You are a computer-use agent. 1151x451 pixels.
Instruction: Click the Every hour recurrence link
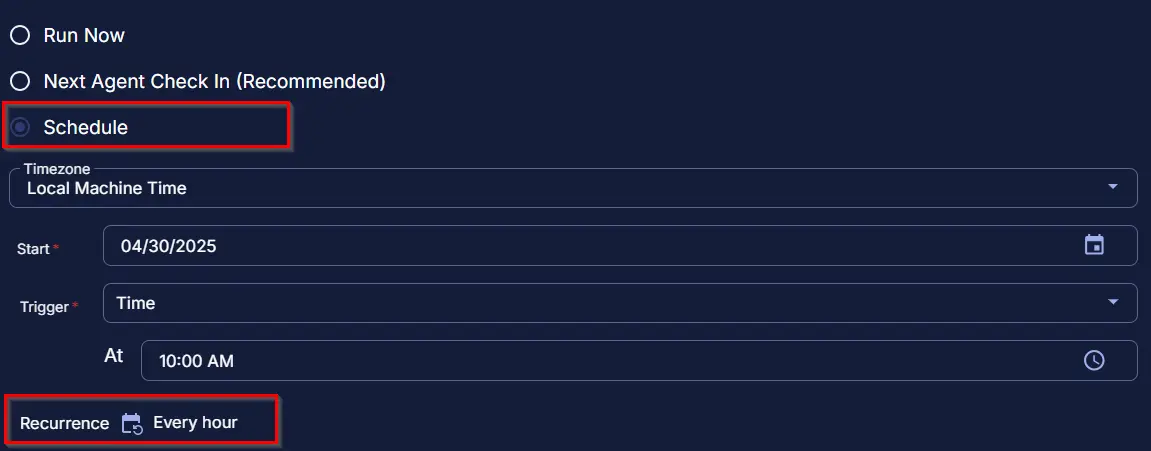tap(195, 422)
